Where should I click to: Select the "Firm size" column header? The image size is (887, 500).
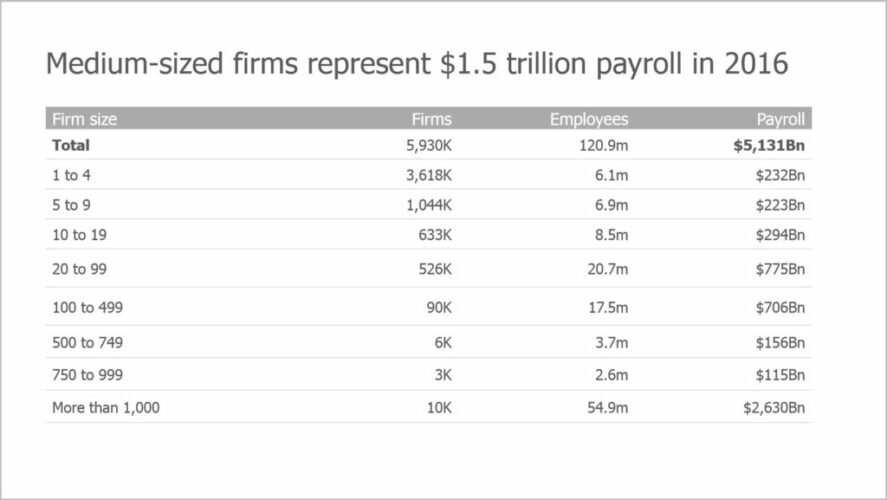(x=84, y=119)
